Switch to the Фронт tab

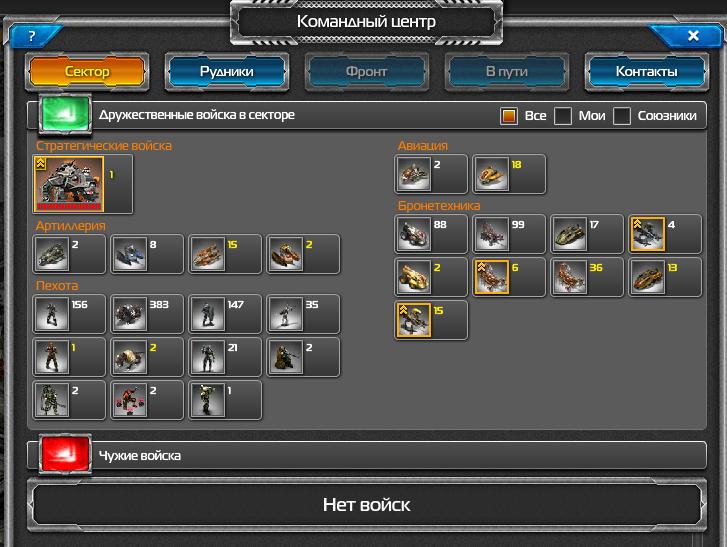click(x=366, y=71)
